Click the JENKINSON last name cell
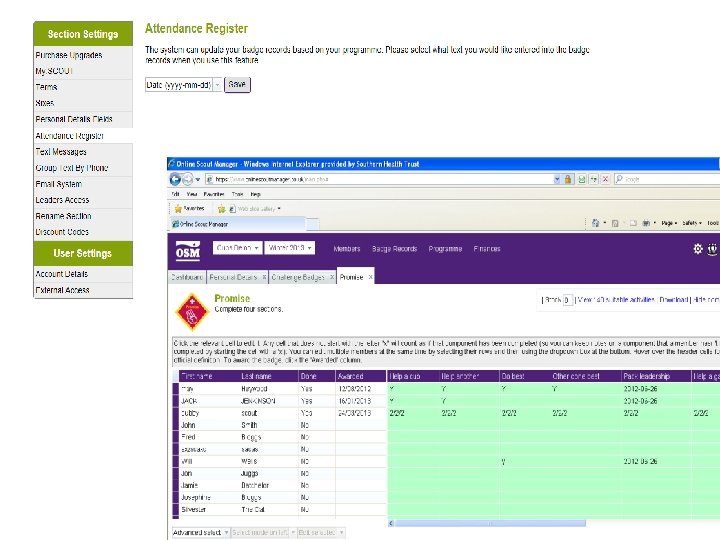 coord(268,401)
